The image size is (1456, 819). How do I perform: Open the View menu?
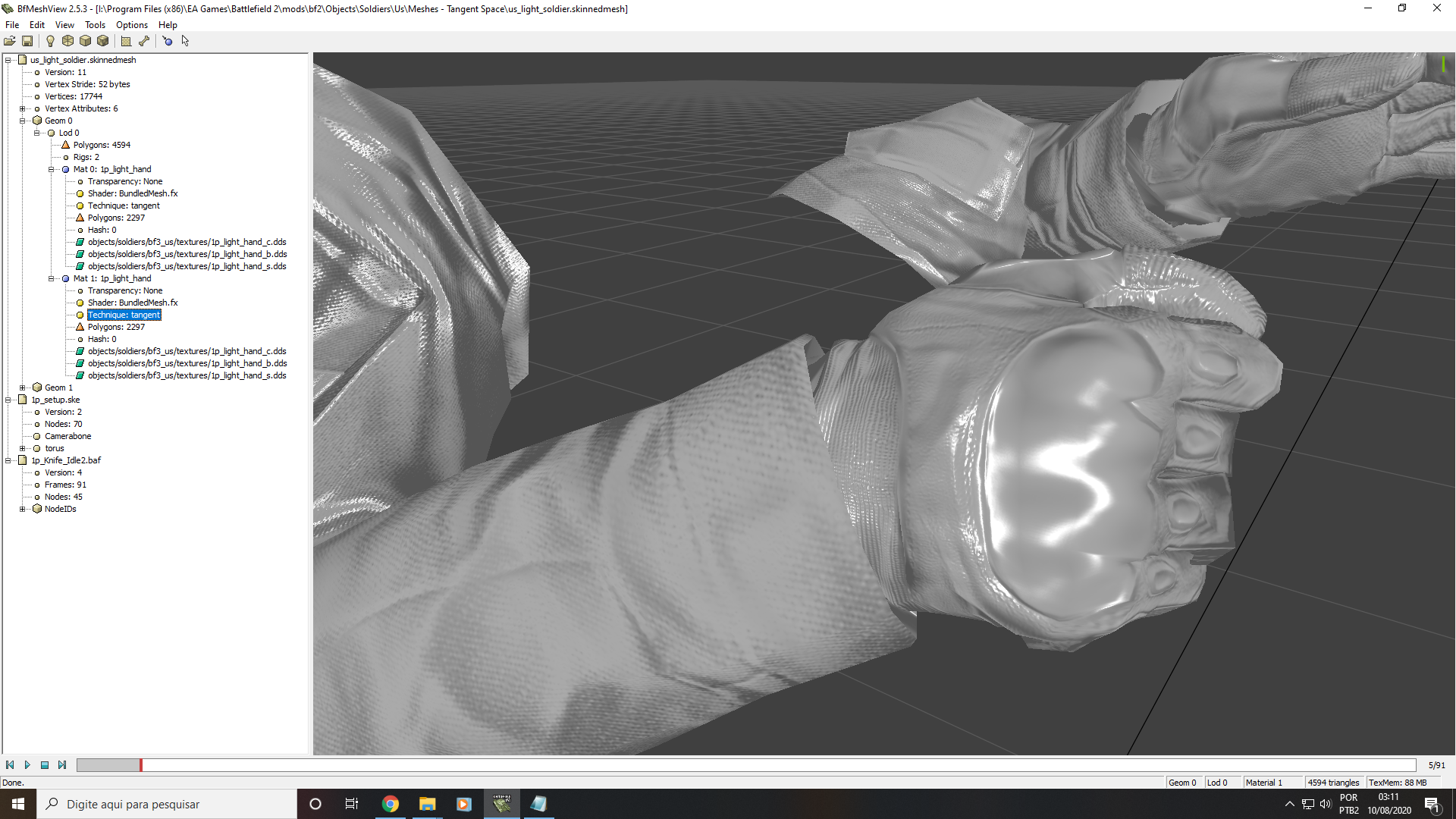(64, 25)
